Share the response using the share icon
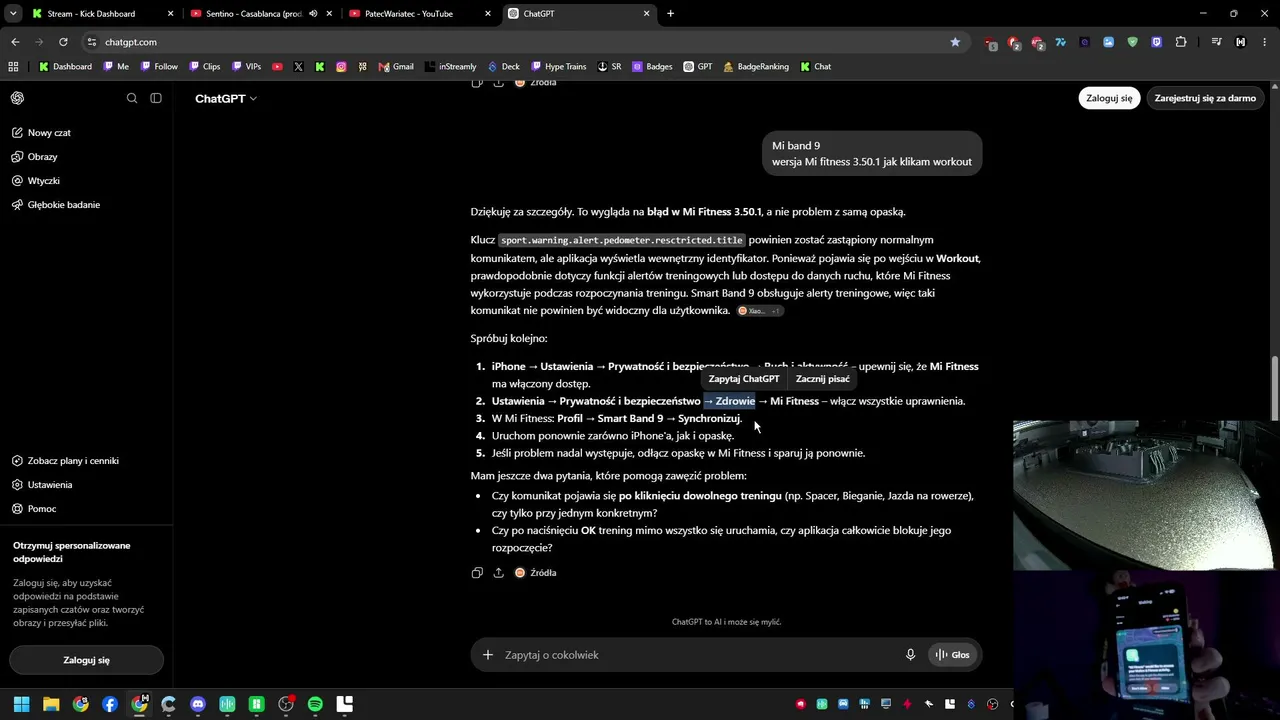This screenshot has width=1280, height=720. pos(498,573)
